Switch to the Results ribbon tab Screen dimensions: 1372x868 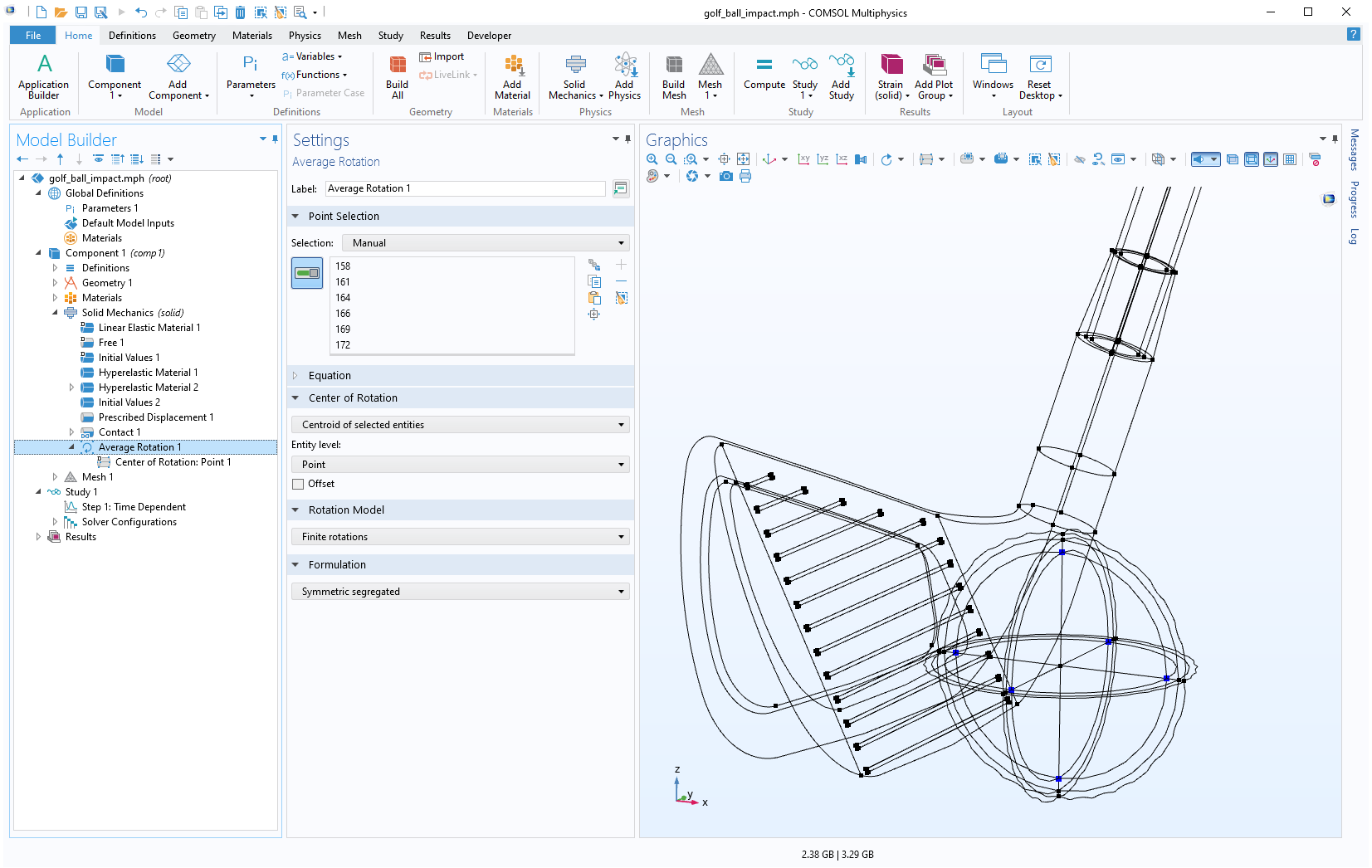pyautogui.click(x=435, y=36)
